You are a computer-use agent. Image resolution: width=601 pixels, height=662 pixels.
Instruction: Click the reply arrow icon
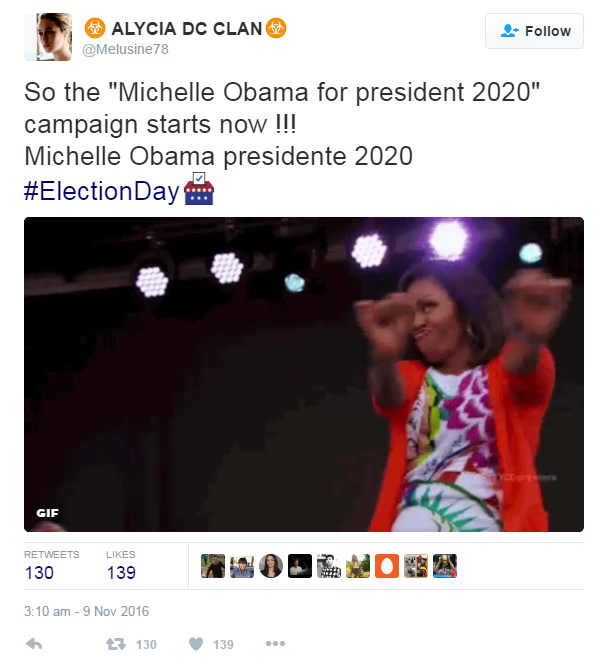(33, 644)
